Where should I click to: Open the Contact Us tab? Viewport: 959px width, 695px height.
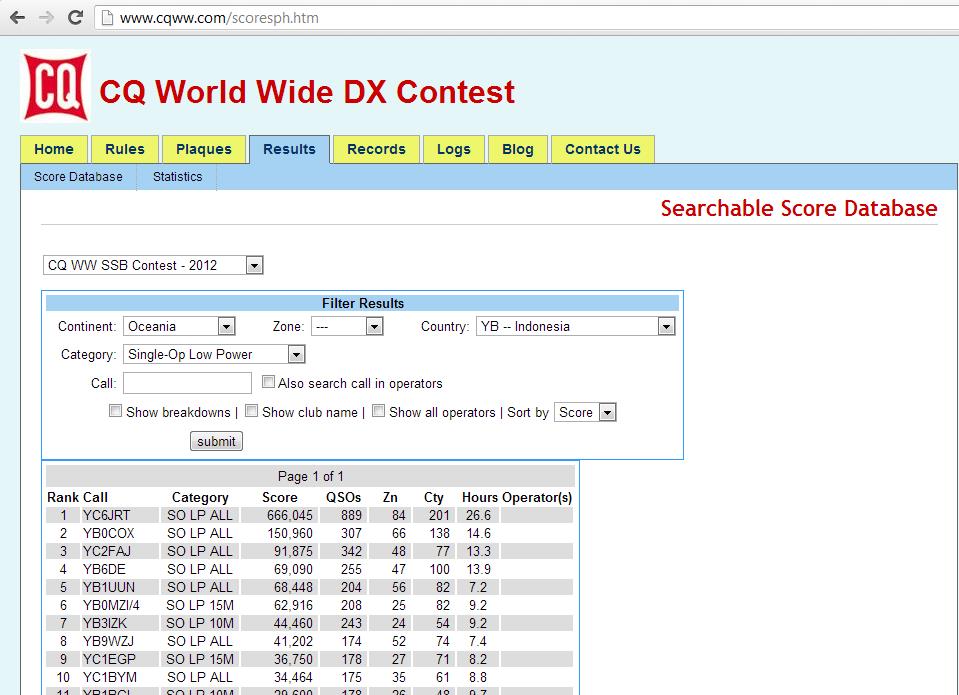(x=602, y=149)
